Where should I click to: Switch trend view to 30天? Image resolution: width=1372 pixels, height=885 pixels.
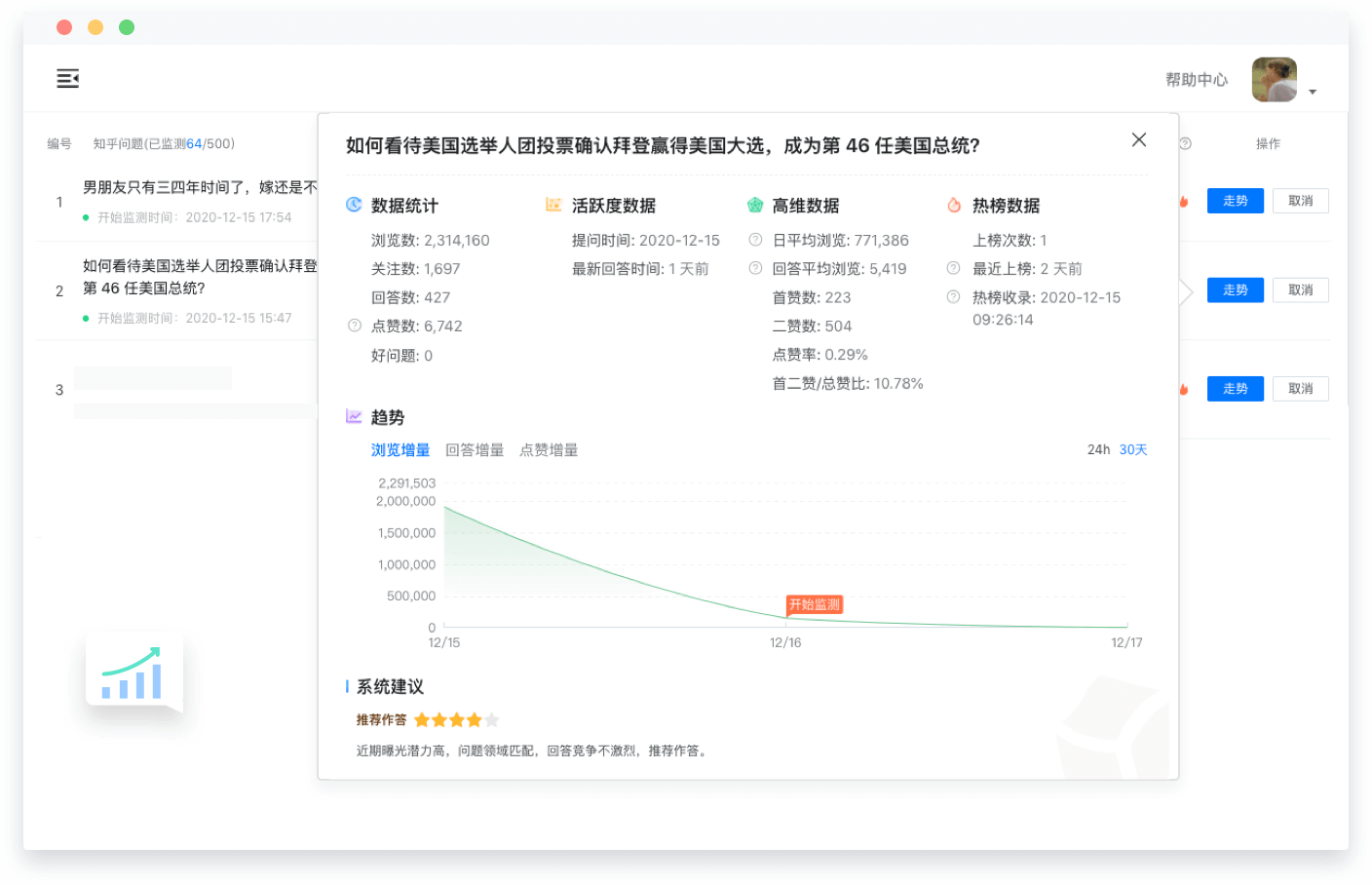[1134, 449]
